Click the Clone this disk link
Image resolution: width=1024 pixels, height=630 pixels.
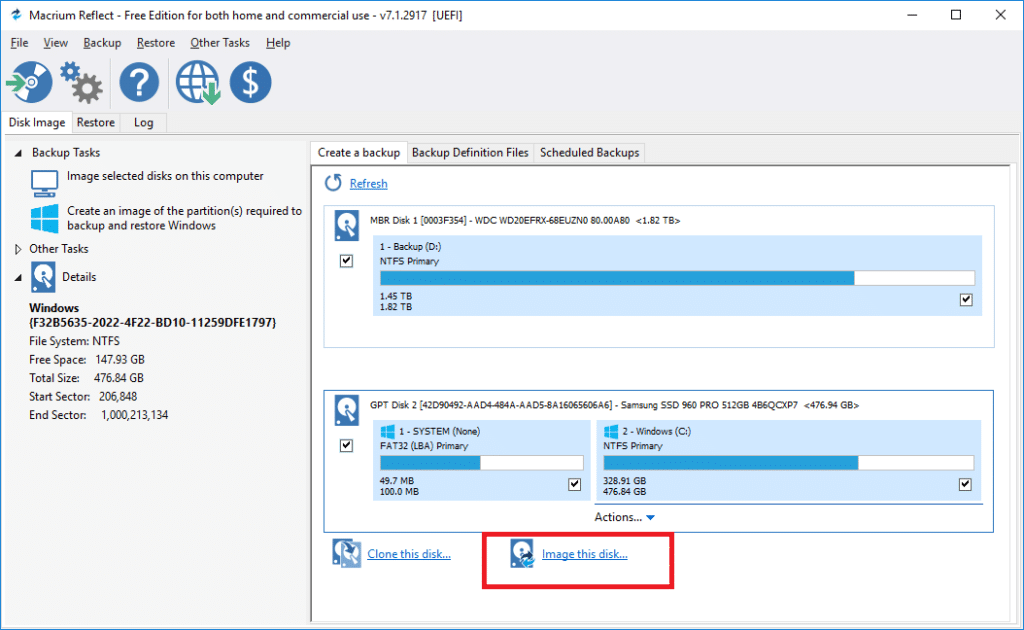408,554
